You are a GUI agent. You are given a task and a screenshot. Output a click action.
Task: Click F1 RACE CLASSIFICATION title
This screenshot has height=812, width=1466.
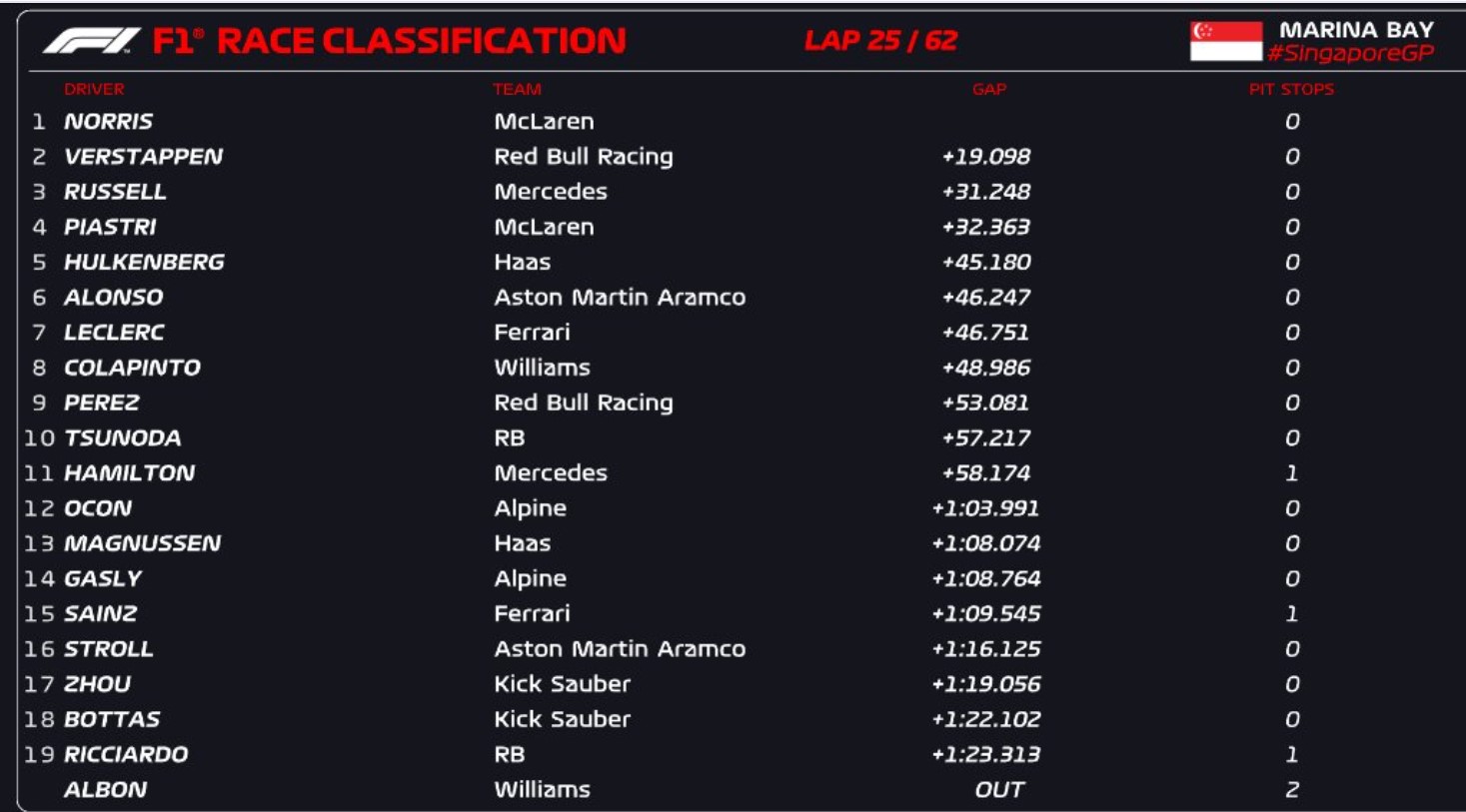pos(390,41)
